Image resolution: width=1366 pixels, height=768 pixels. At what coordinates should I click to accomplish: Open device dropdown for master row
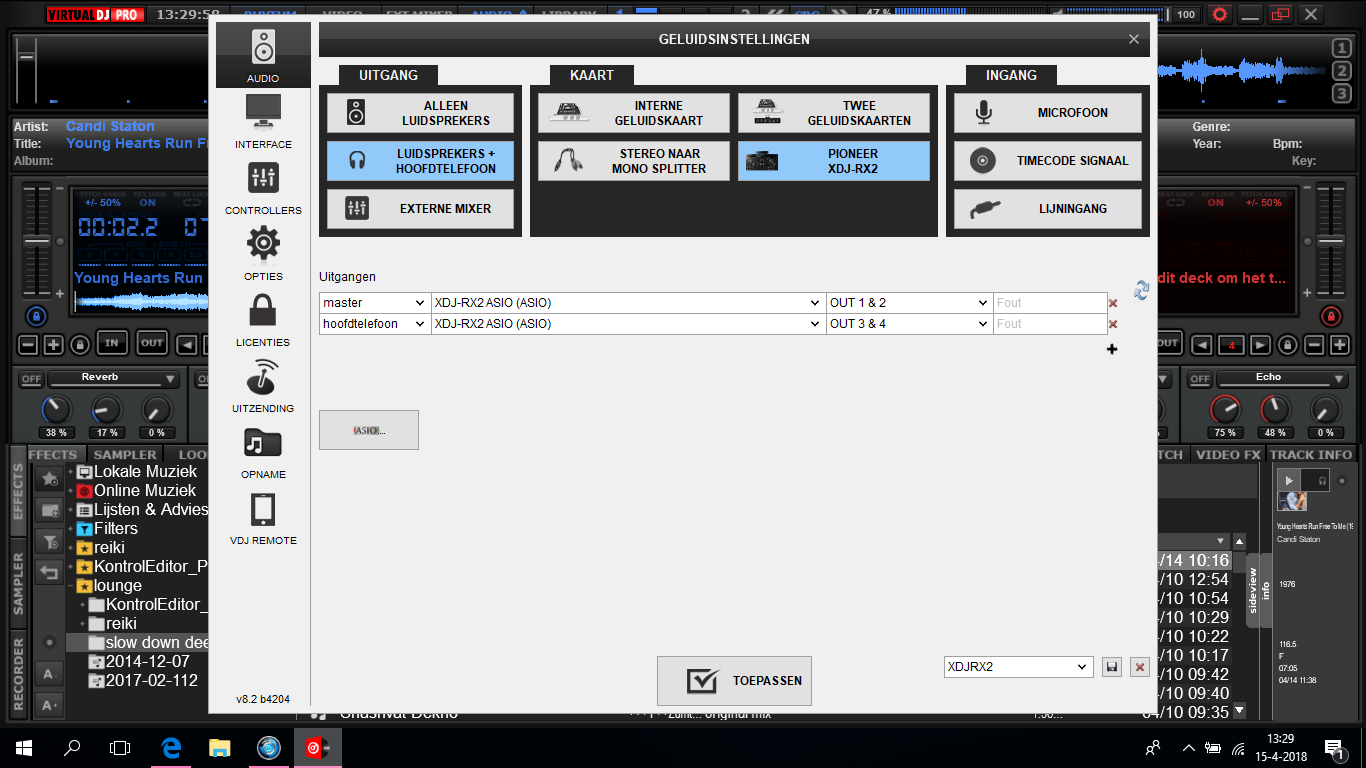[629, 303]
